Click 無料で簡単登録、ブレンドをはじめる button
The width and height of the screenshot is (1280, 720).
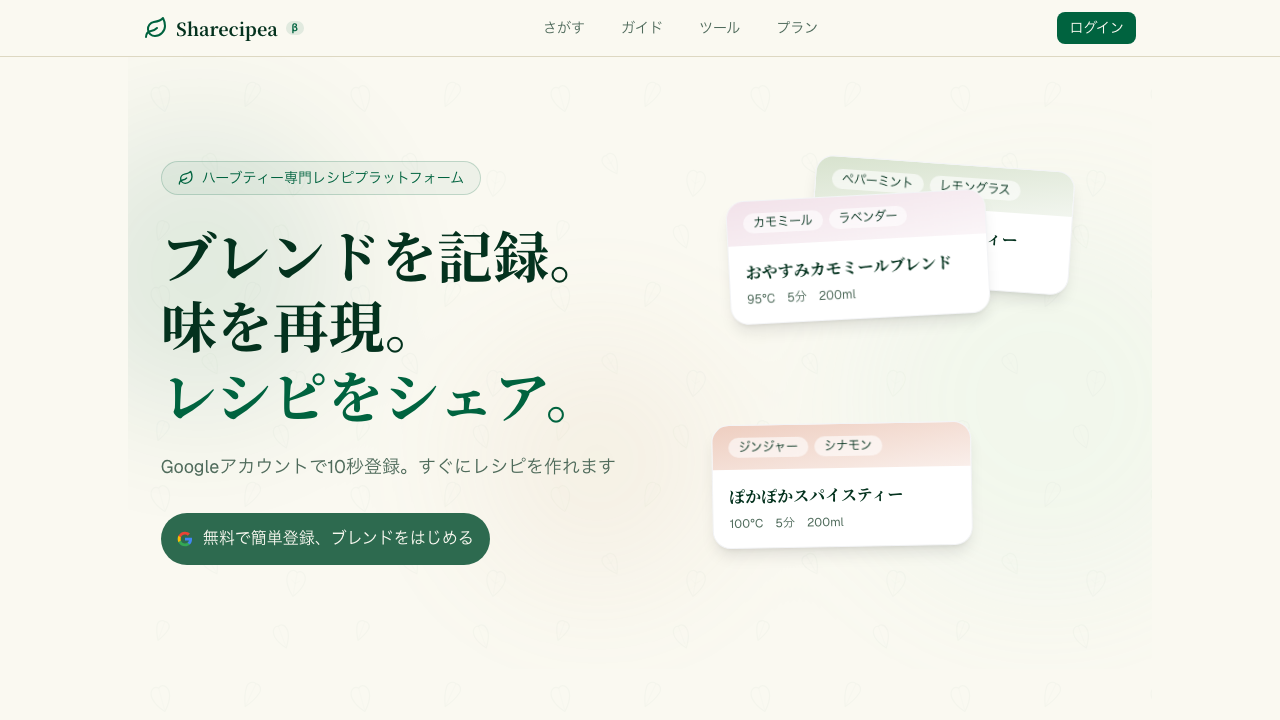click(325, 539)
